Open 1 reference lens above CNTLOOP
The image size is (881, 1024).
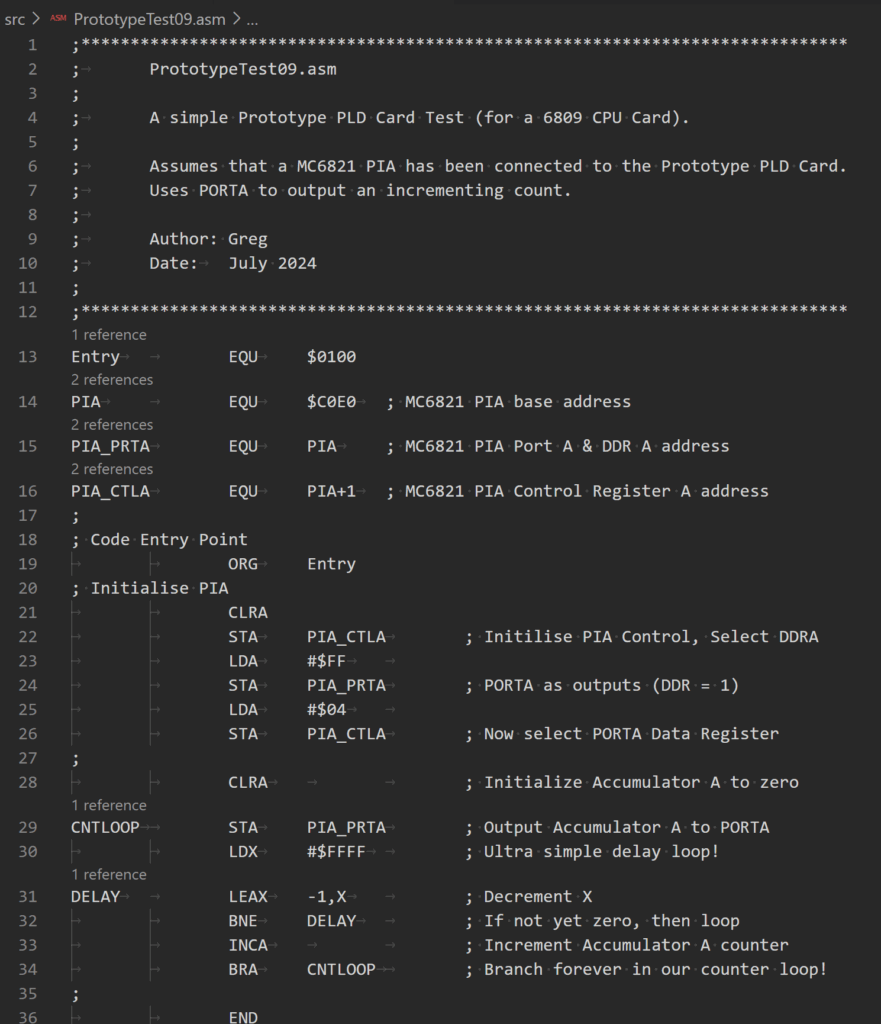[108, 806]
